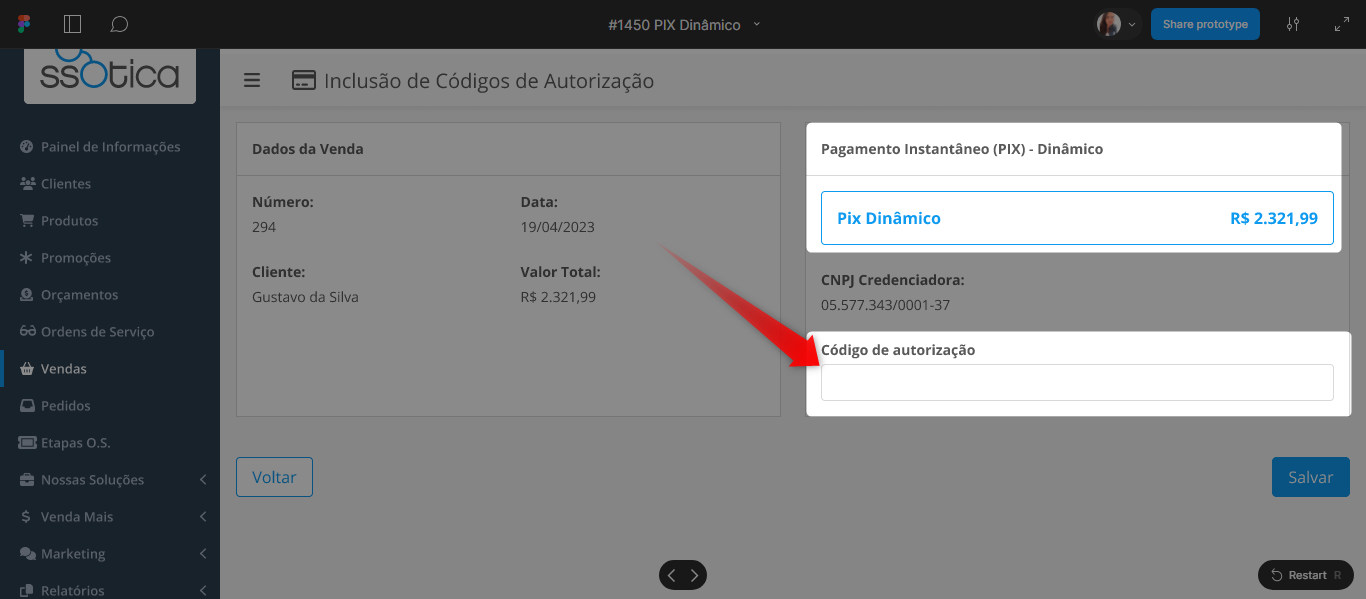Focus the Código de autorização input field
The height and width of the screenshot is (599, 1366).
click(1077, 382)
